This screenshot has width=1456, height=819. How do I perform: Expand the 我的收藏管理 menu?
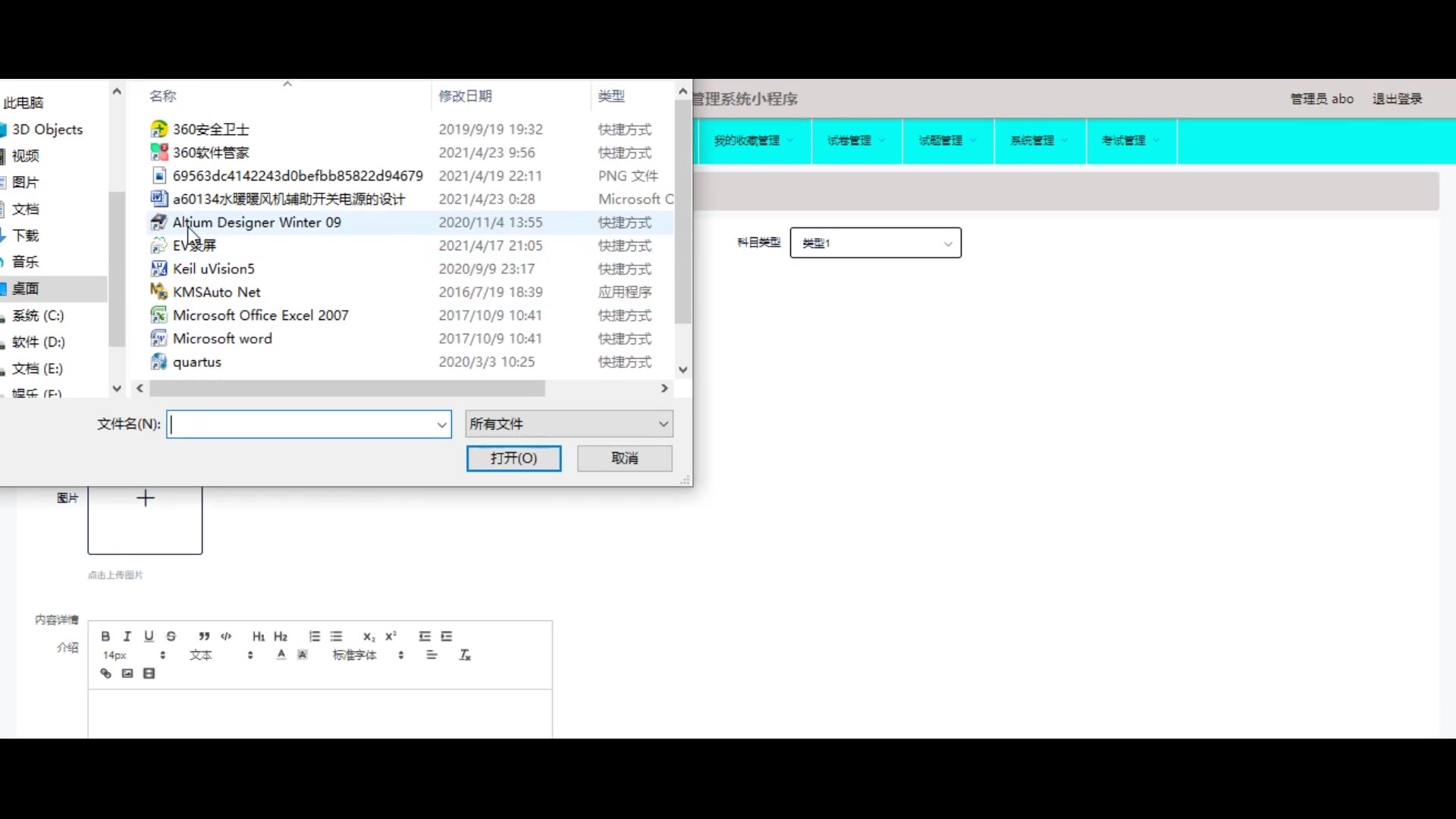(754, 140)
